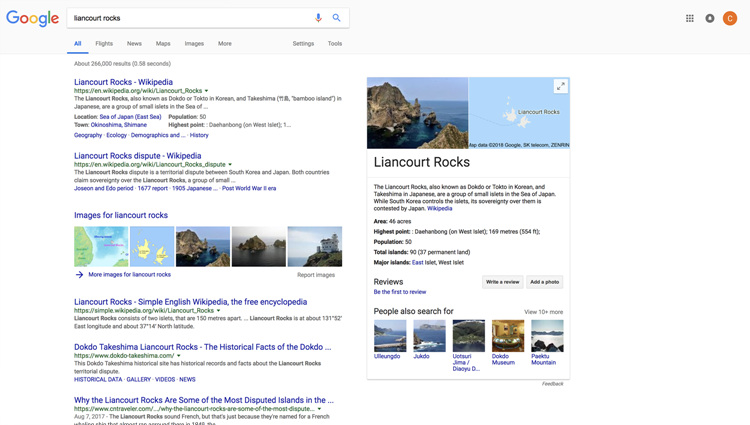Start voice search with microphone icon

pyautogui.click(x=318, y=18)
